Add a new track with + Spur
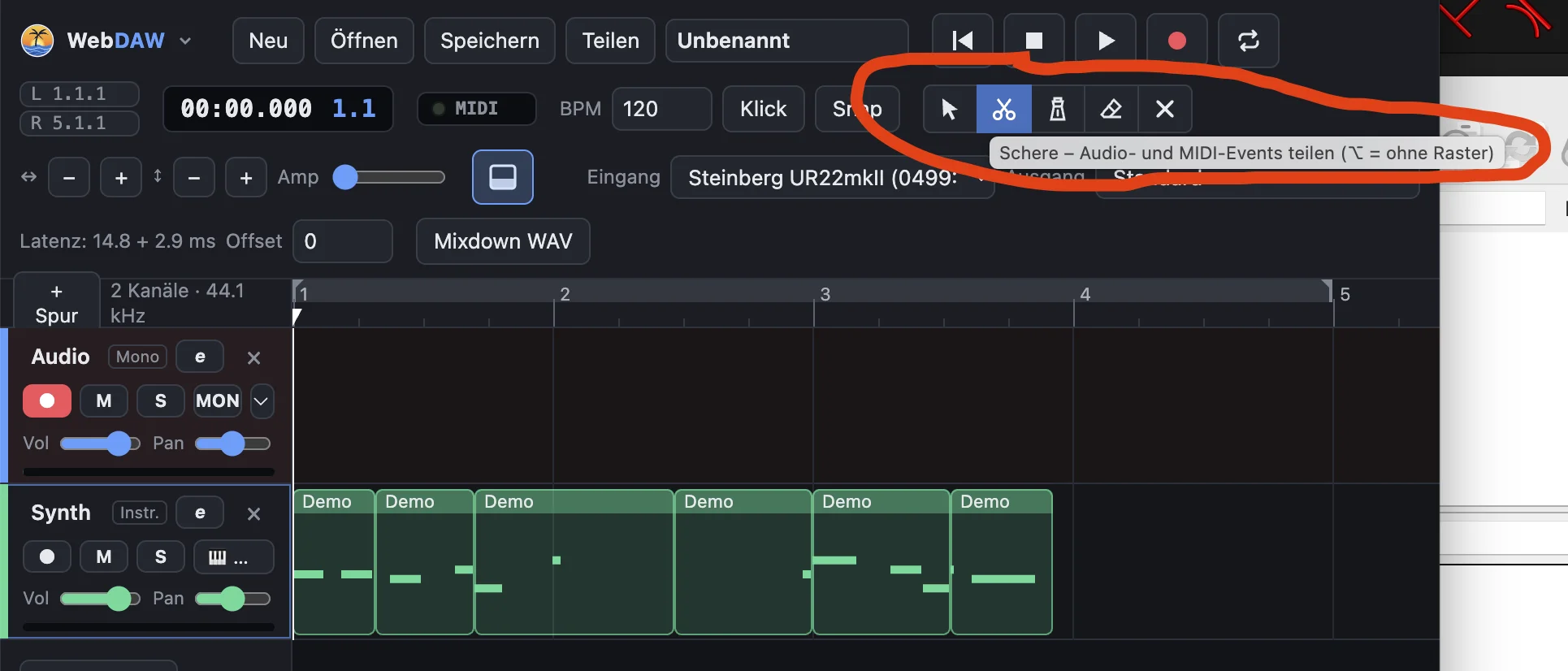 coord(57,303)
